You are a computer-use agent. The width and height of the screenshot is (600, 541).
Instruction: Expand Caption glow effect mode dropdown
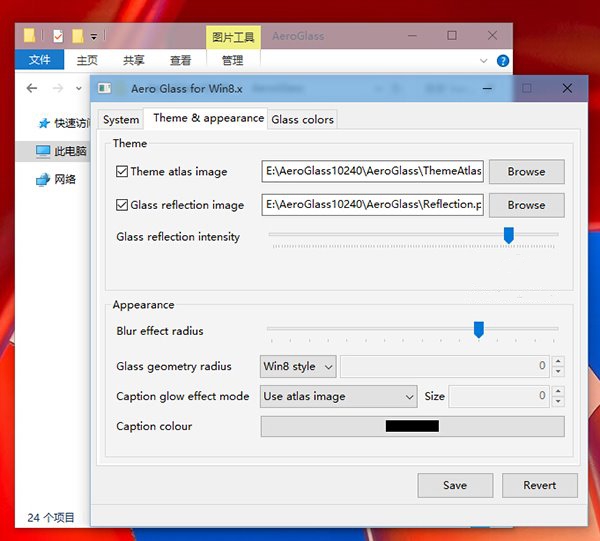pyautogui.click(x=338, y=397)
